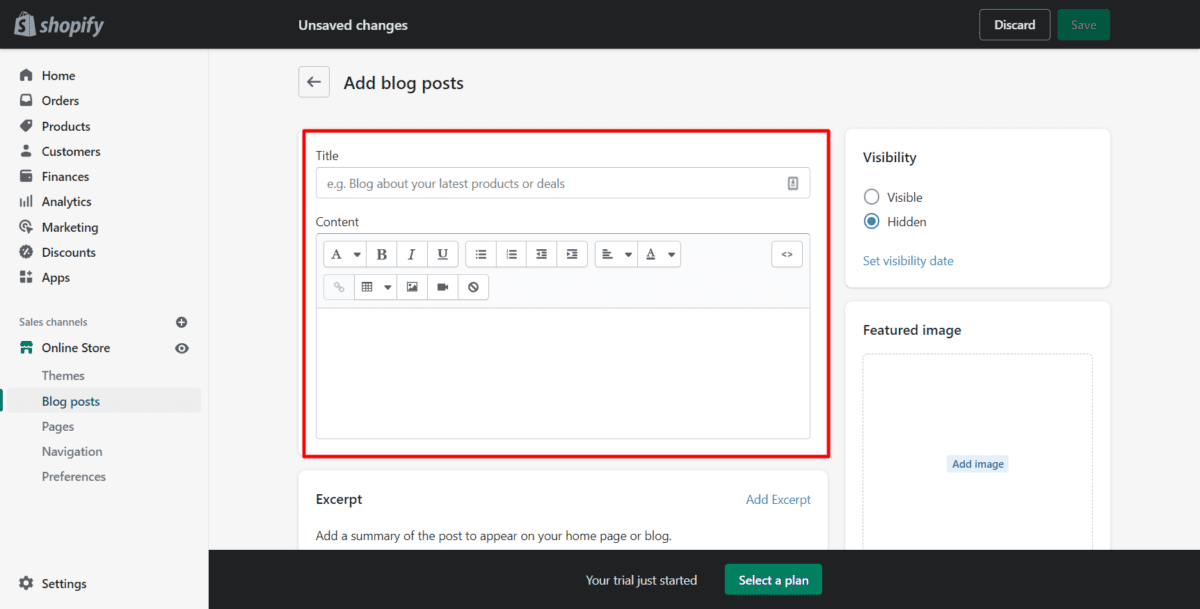Click the Shopify logo

[x=59, y=25]
